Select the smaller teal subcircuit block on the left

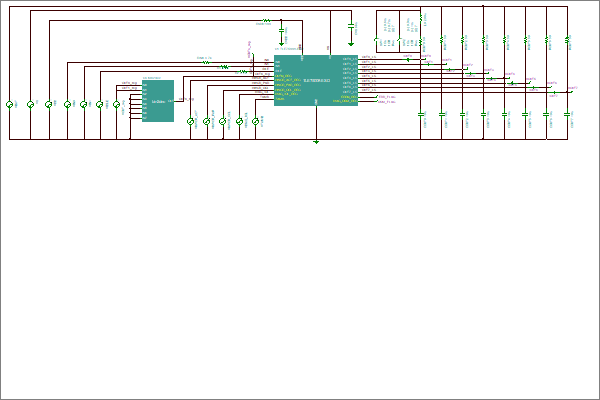158,101
